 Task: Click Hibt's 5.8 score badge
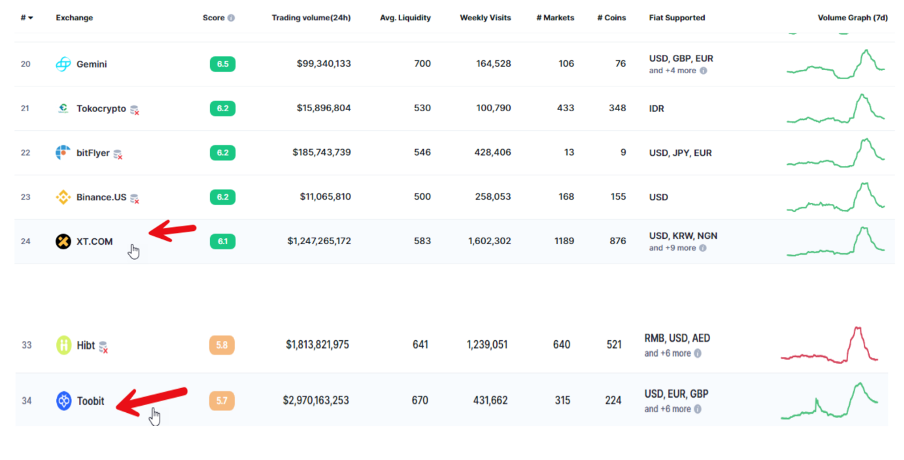point(222,345)
